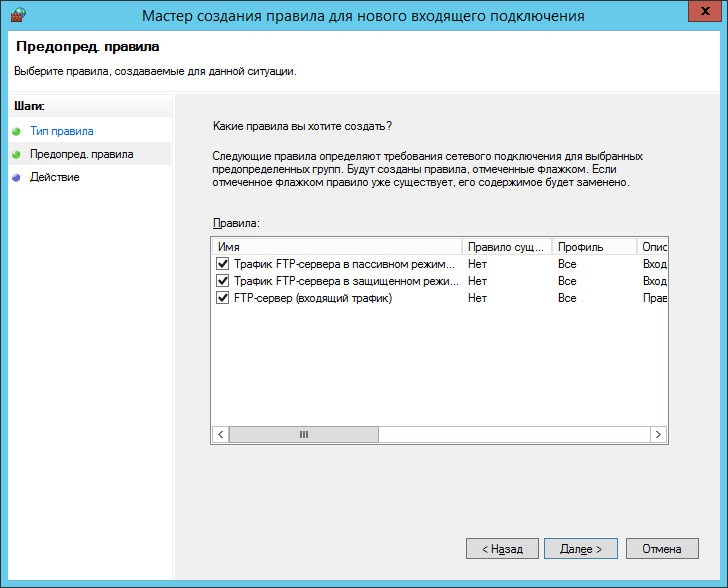This screenshot has height=588, width=728.
Task: Click the Отмена button
Action: pos(662,549)
